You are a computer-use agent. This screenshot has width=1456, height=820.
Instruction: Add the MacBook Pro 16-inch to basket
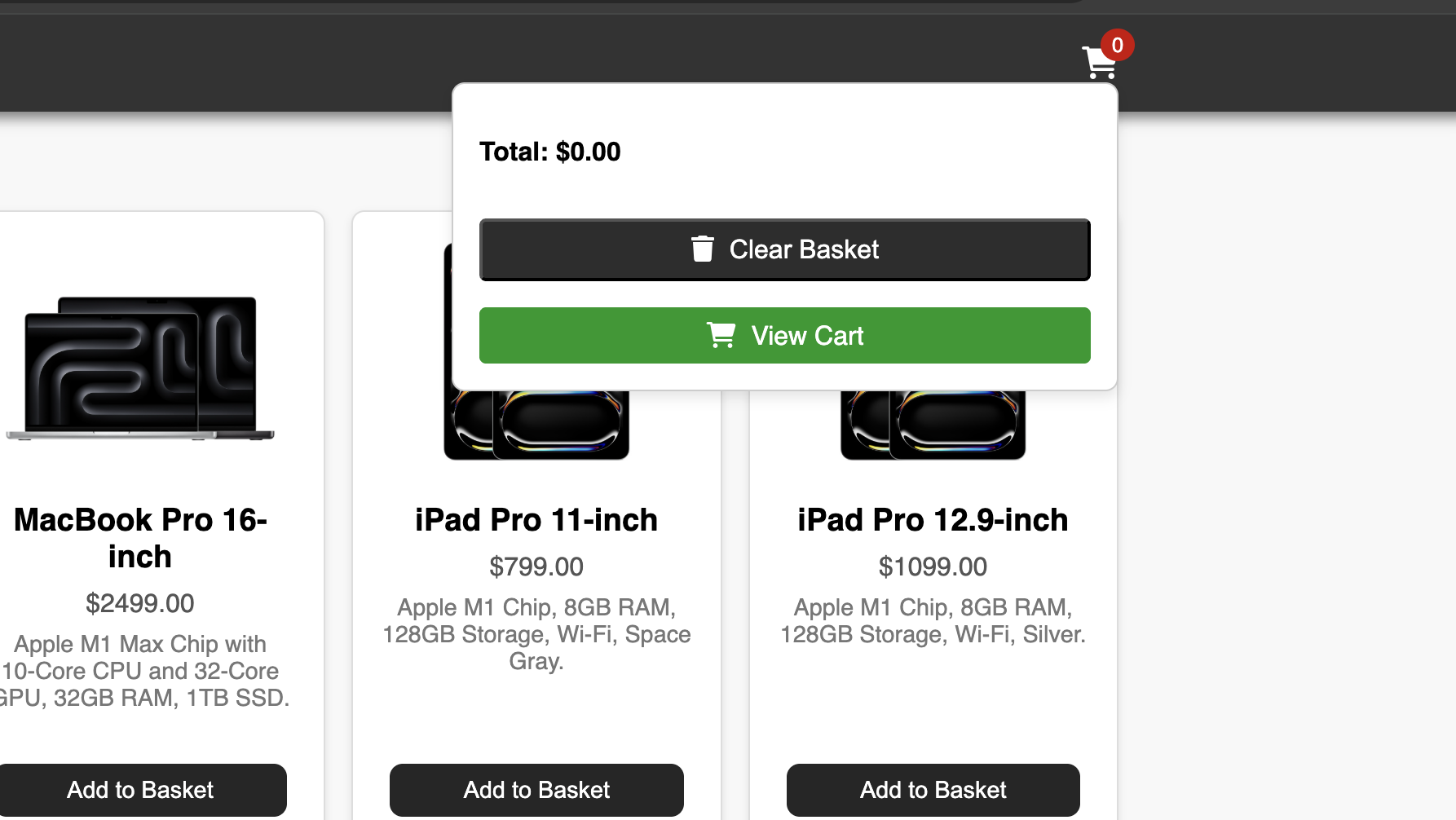point(141,789)
